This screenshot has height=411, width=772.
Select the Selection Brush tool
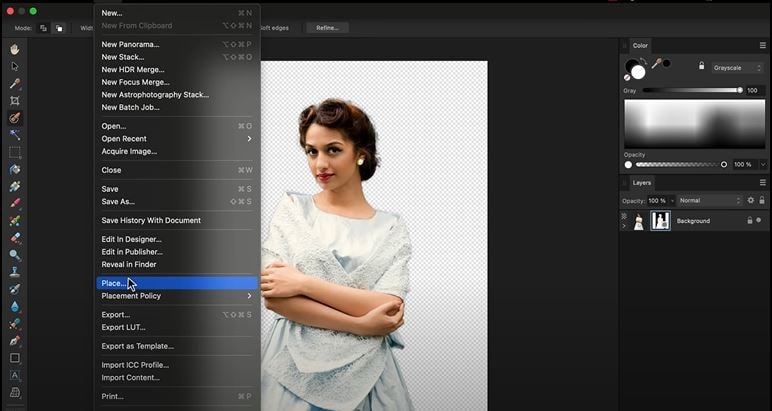pos(15,118)
